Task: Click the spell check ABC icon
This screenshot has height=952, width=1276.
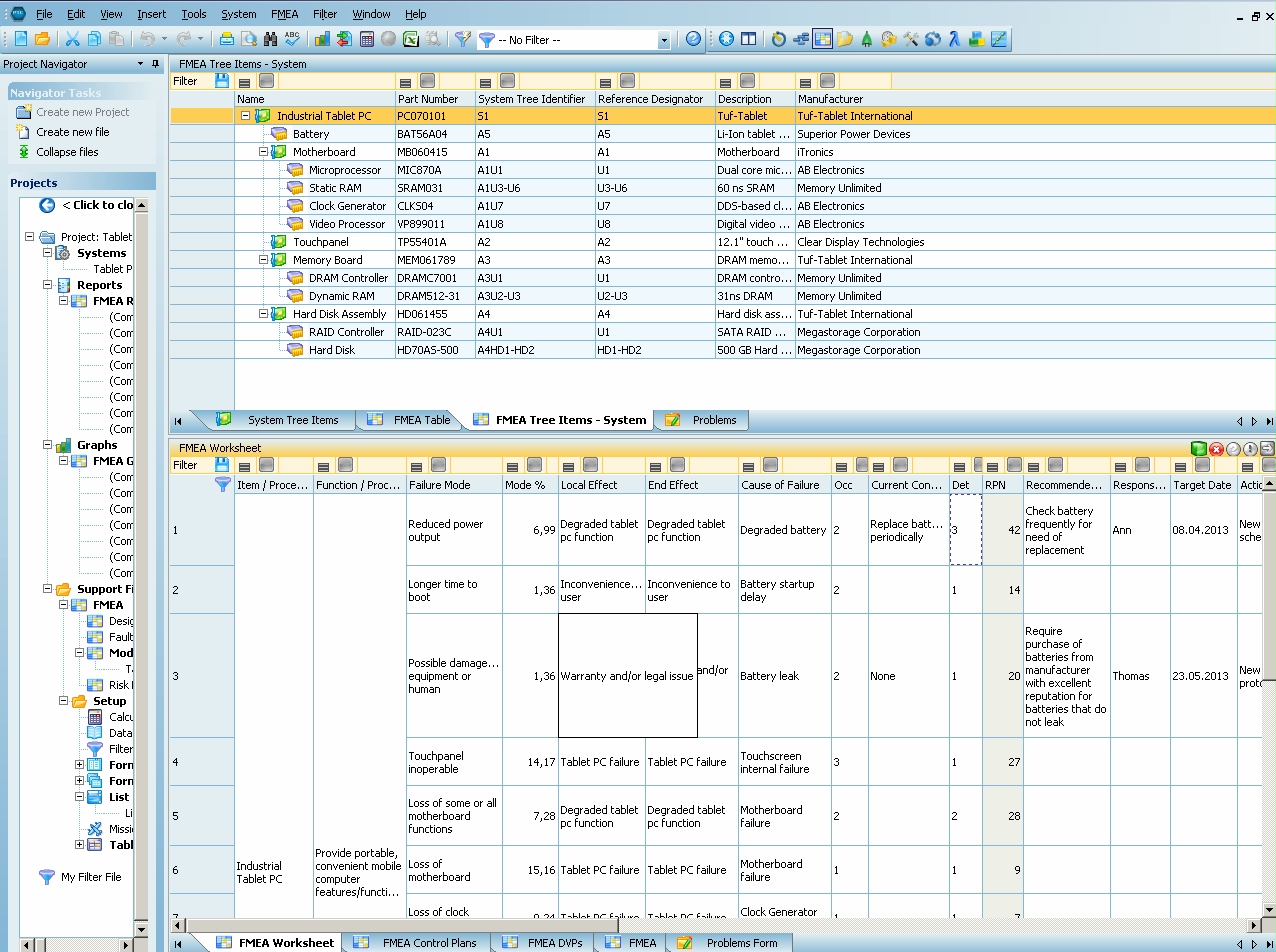Action: (292, 39)
